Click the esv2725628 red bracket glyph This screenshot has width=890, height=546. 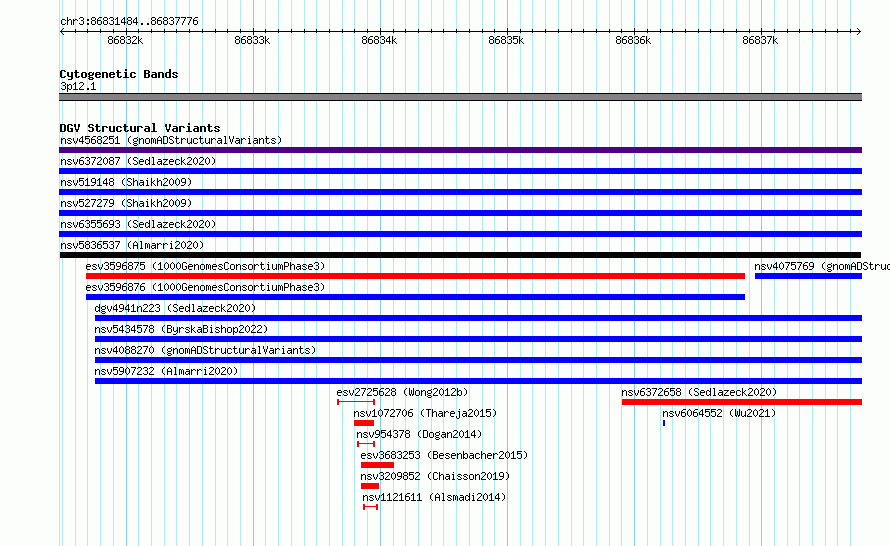pos(356,402)
